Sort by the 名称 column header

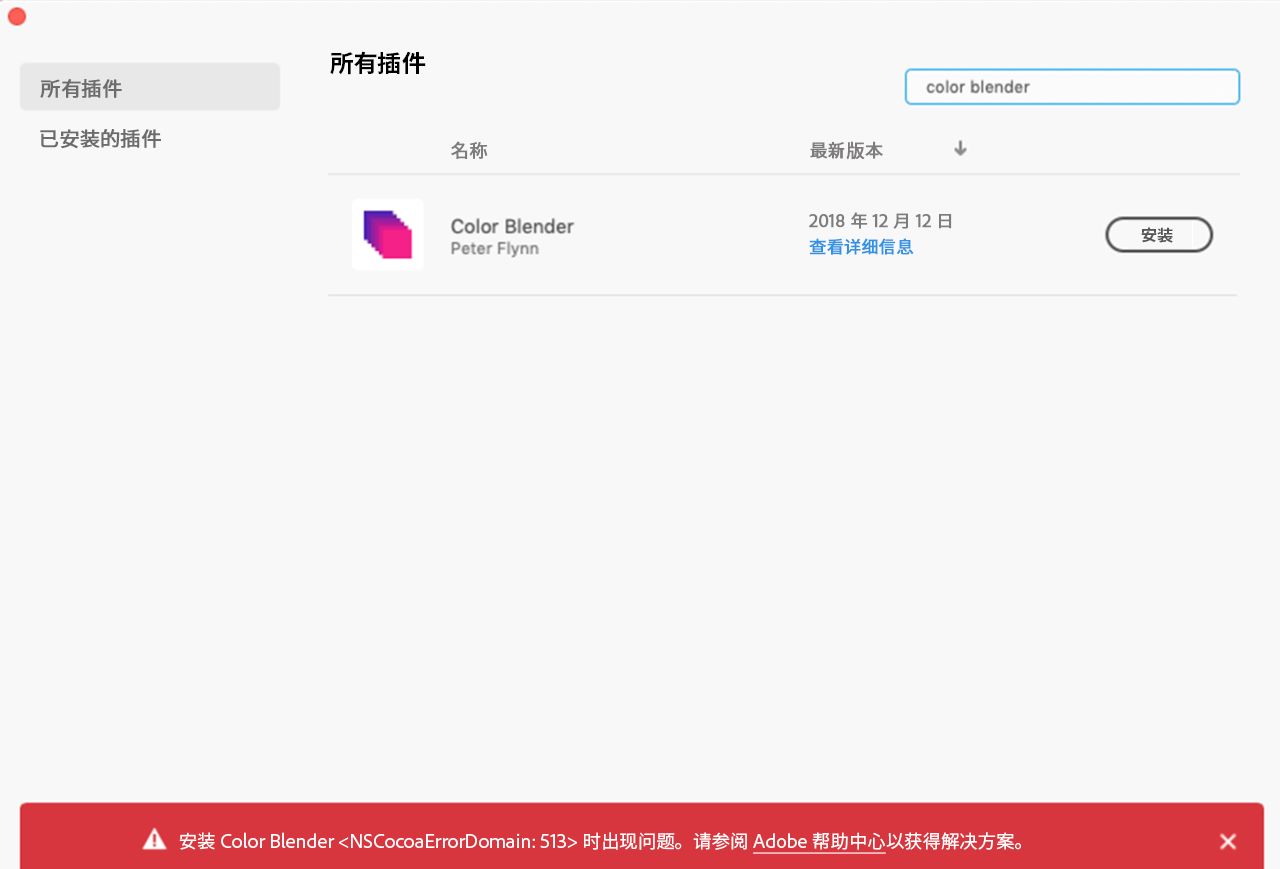coord(469,151)
